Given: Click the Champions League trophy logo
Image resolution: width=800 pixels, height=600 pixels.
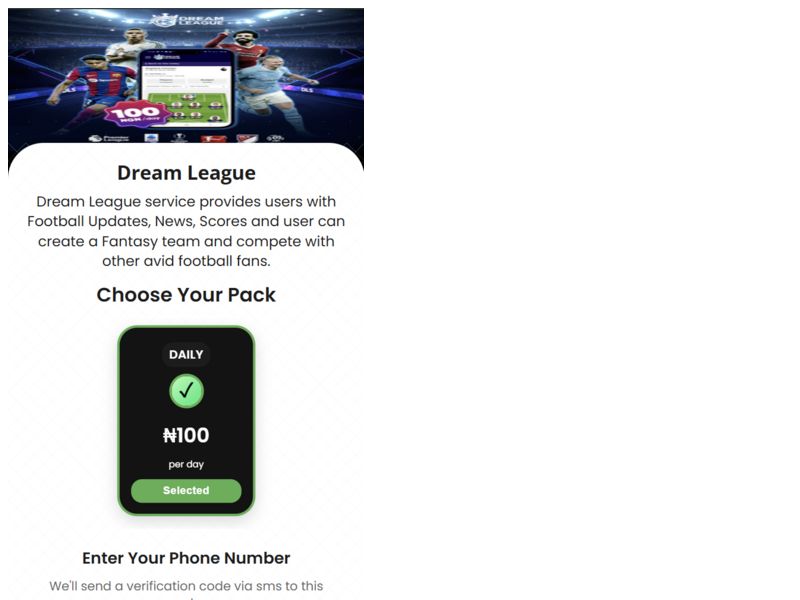Looking at the screenshot, I should click(x=179, y=137).
